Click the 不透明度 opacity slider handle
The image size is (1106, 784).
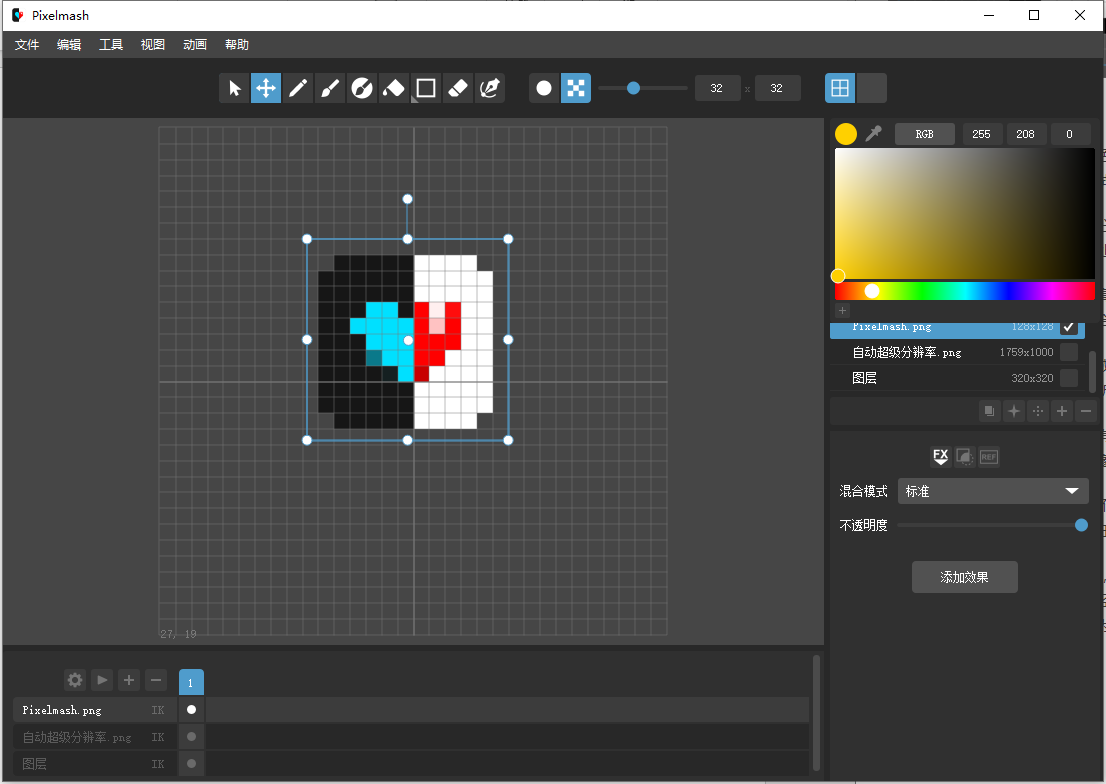[1081, 525]
